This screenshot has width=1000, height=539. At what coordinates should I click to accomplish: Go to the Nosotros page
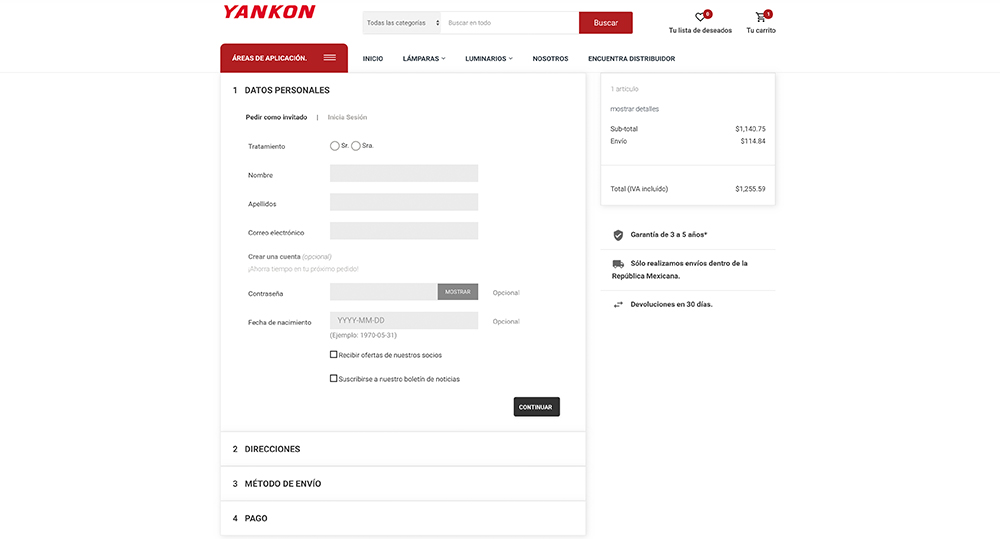pos(550,59)
